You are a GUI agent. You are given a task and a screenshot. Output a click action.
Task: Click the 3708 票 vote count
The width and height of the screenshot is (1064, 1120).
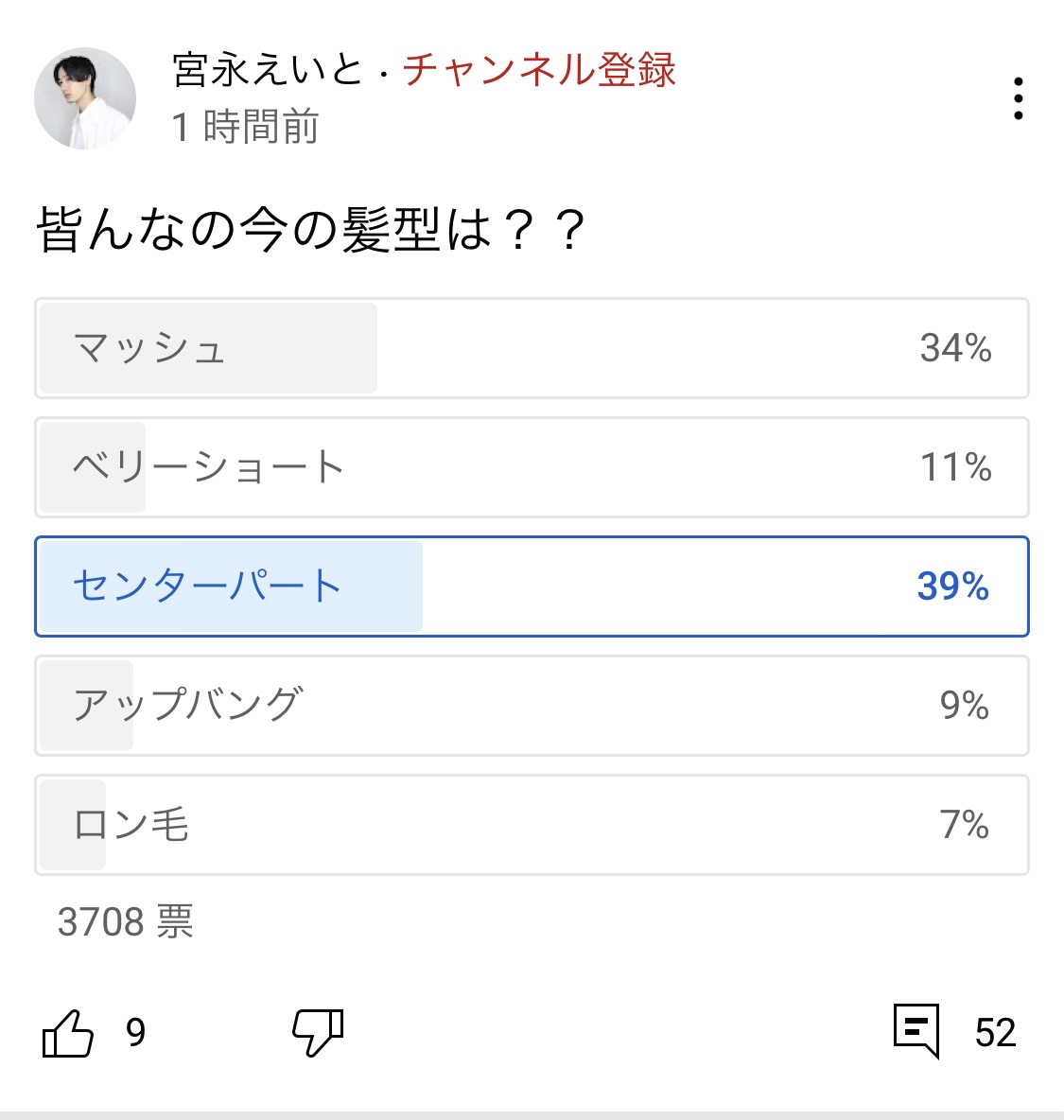pos(126,921)
